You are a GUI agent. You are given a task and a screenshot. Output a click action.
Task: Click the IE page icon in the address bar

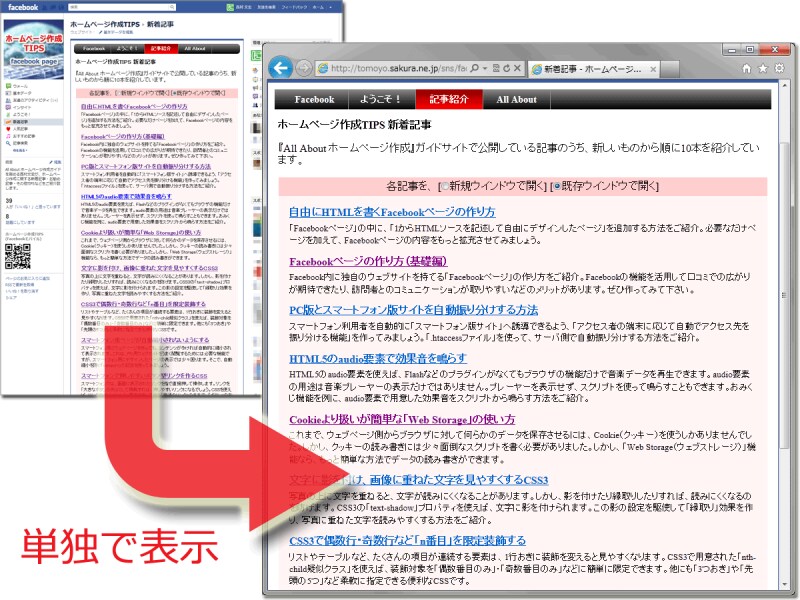(x=322, y=68)
